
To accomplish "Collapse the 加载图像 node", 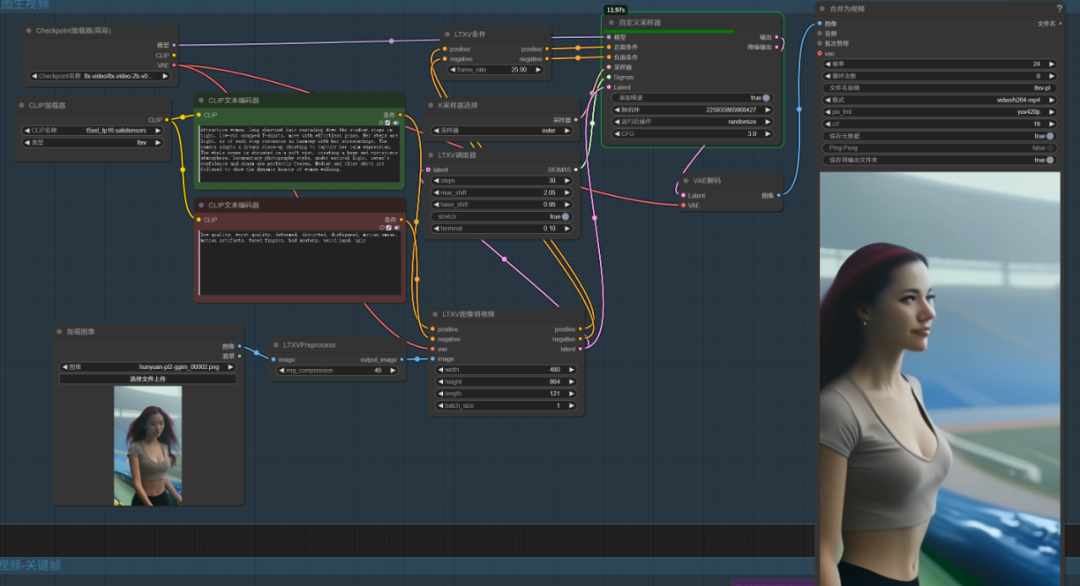I will point(60,333).
